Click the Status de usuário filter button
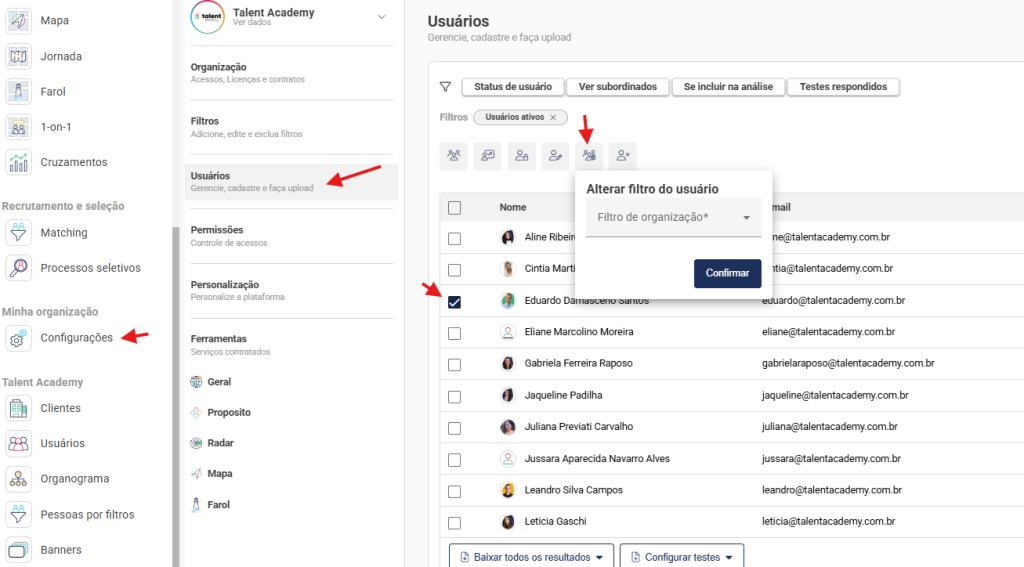The width and height of the screenshot is (1024, 567). [512, 87]
